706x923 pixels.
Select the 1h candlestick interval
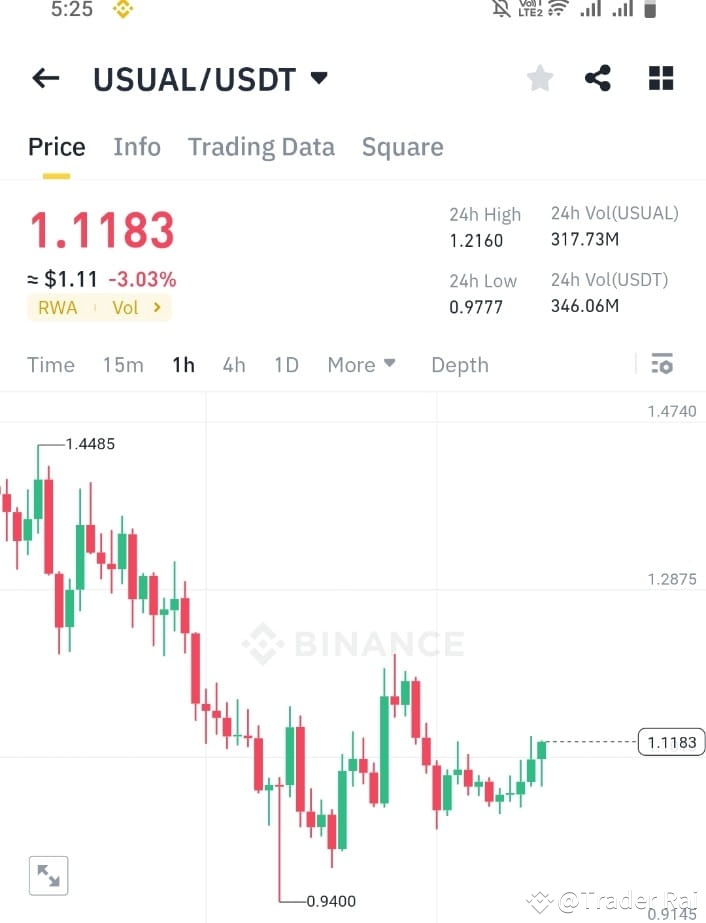click(183, 364)
